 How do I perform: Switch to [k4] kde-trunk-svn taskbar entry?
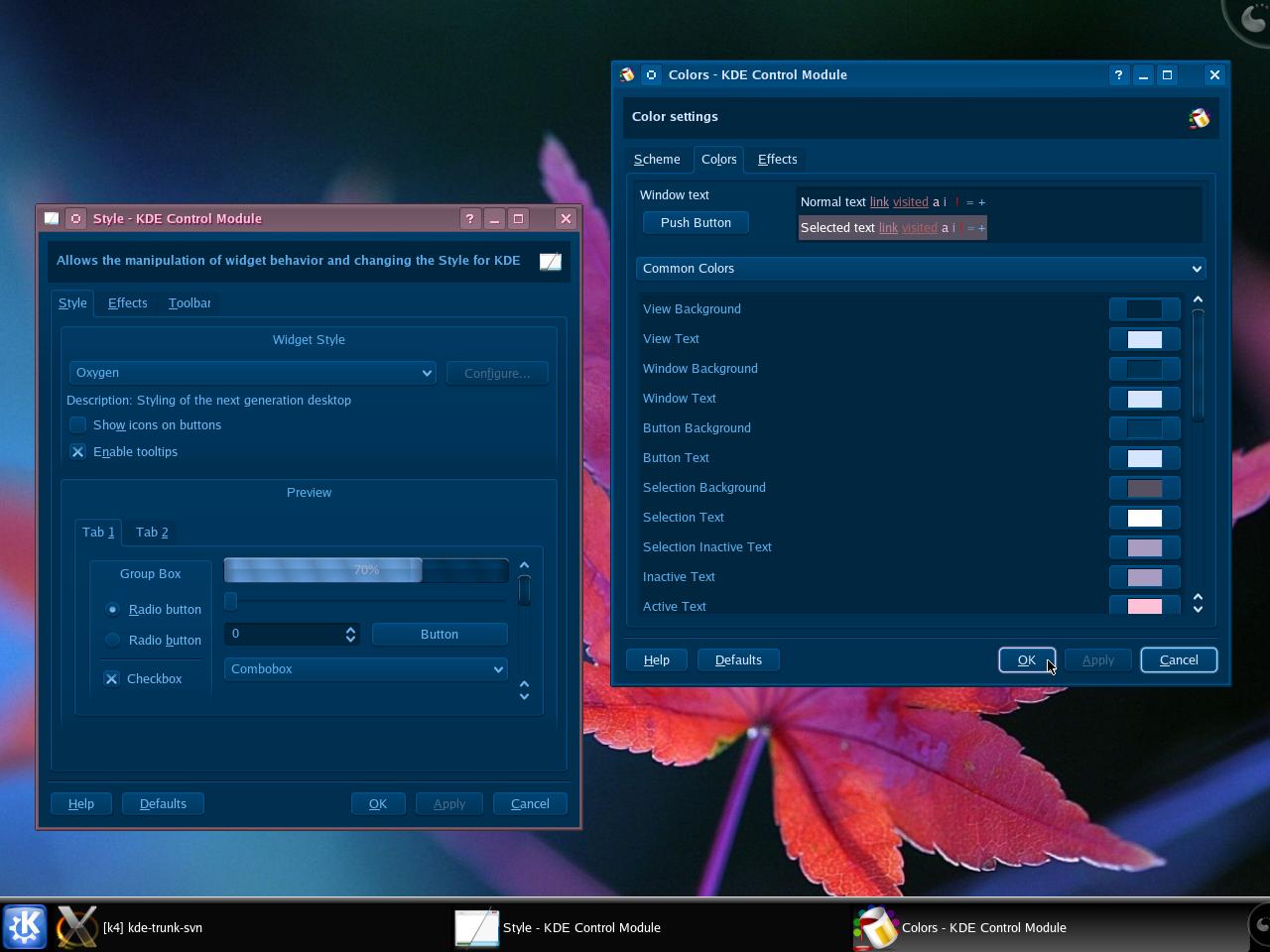click(x=153, y=927)
